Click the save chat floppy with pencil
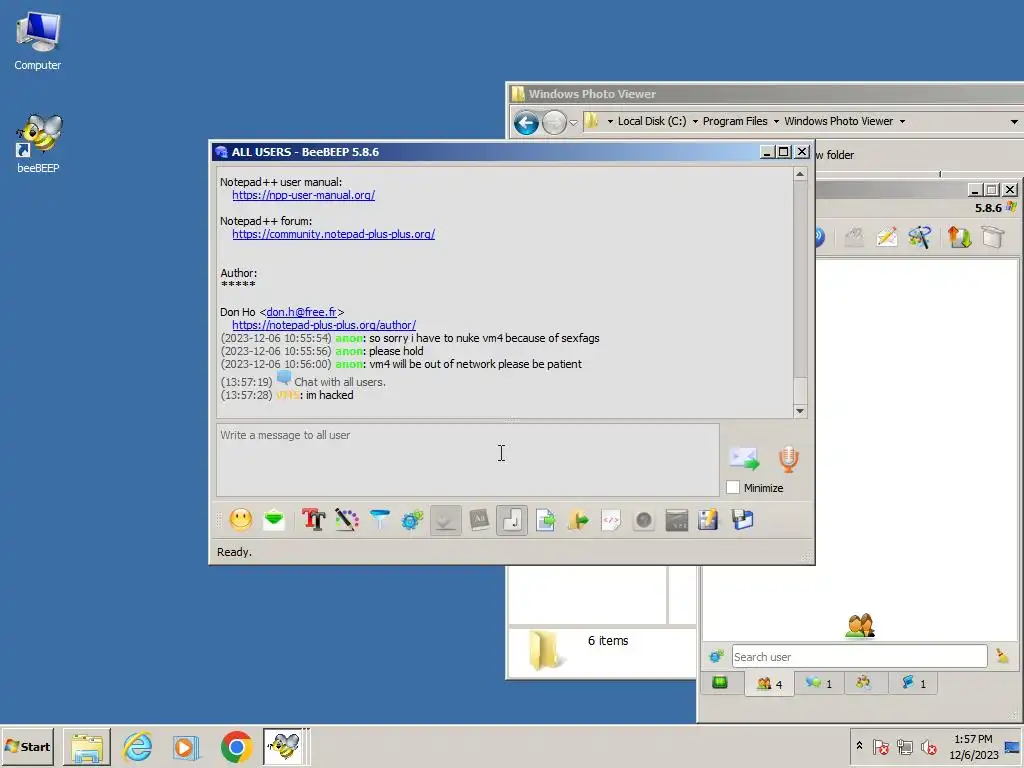Image resolution: width=1024 pixels, height=768 pixels. (x=709, y=520)
